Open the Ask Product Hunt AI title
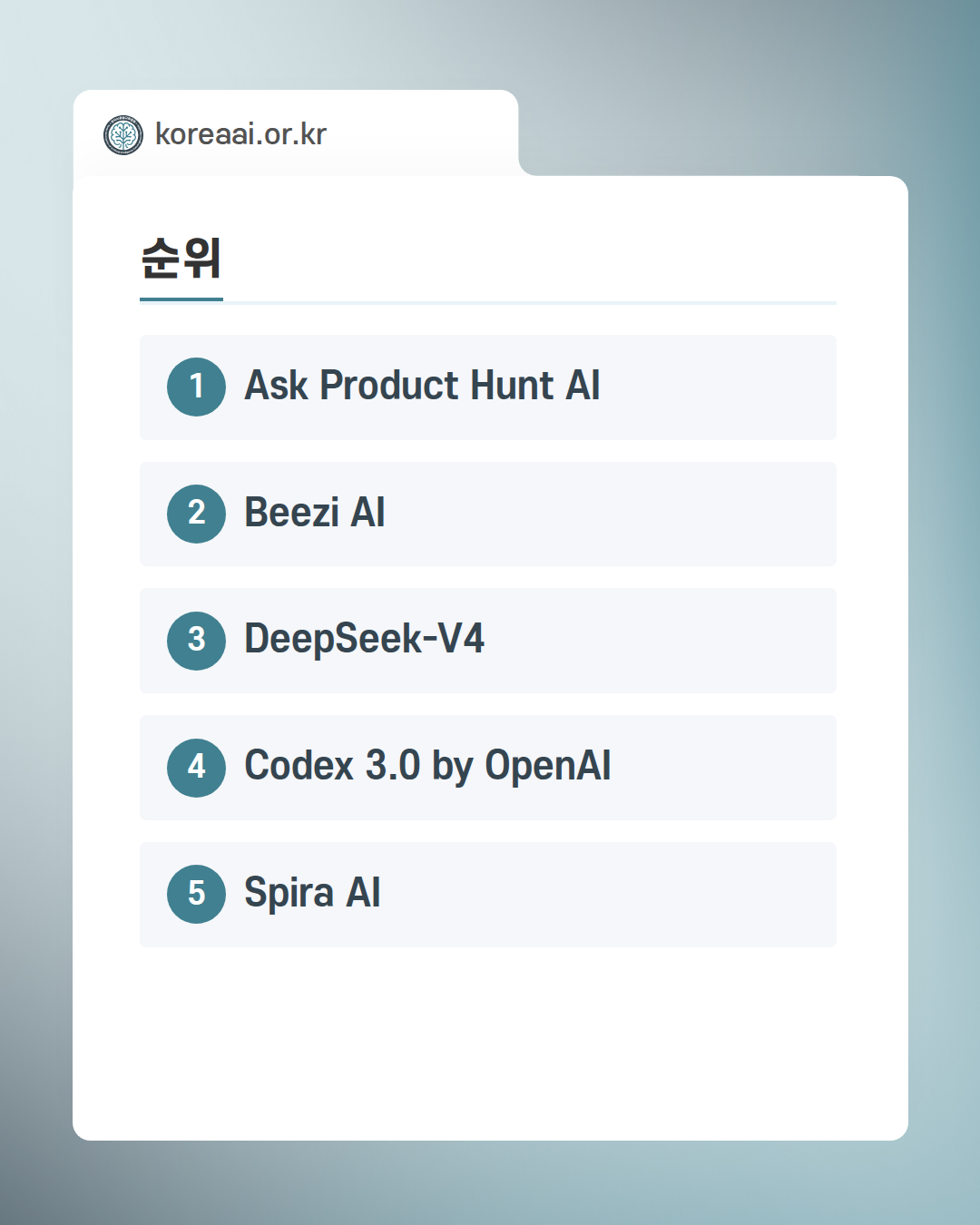The image size is (980, 1225). tap(422, 386)
